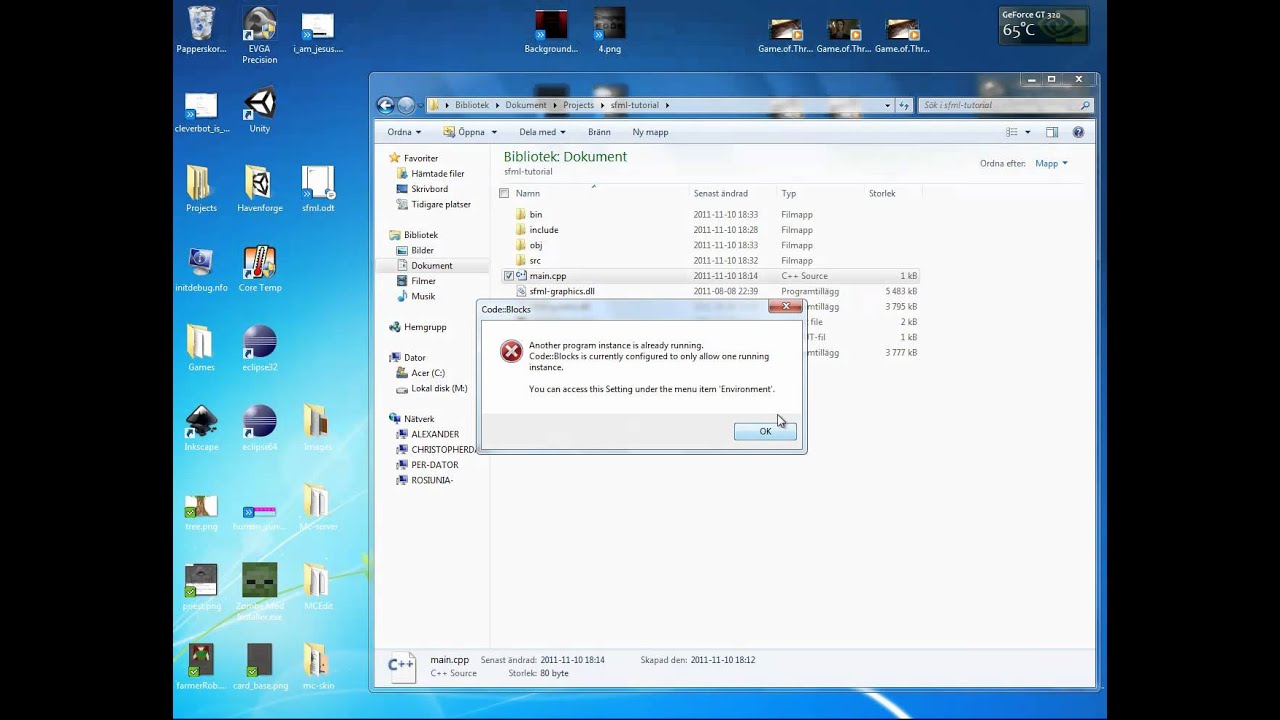Viewport: 1280px width, 720px height.
Task: Toggle the select-all checkbox beside Namn
Action: 504,193
